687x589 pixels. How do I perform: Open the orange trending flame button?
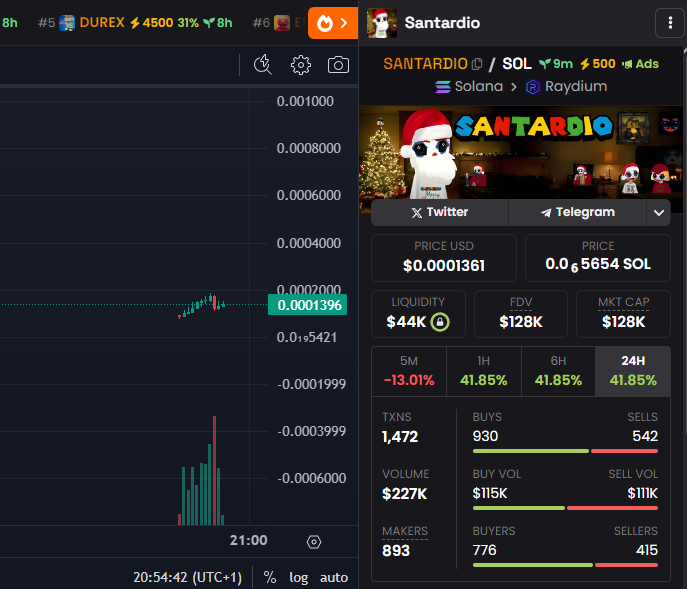click(333, 23)
